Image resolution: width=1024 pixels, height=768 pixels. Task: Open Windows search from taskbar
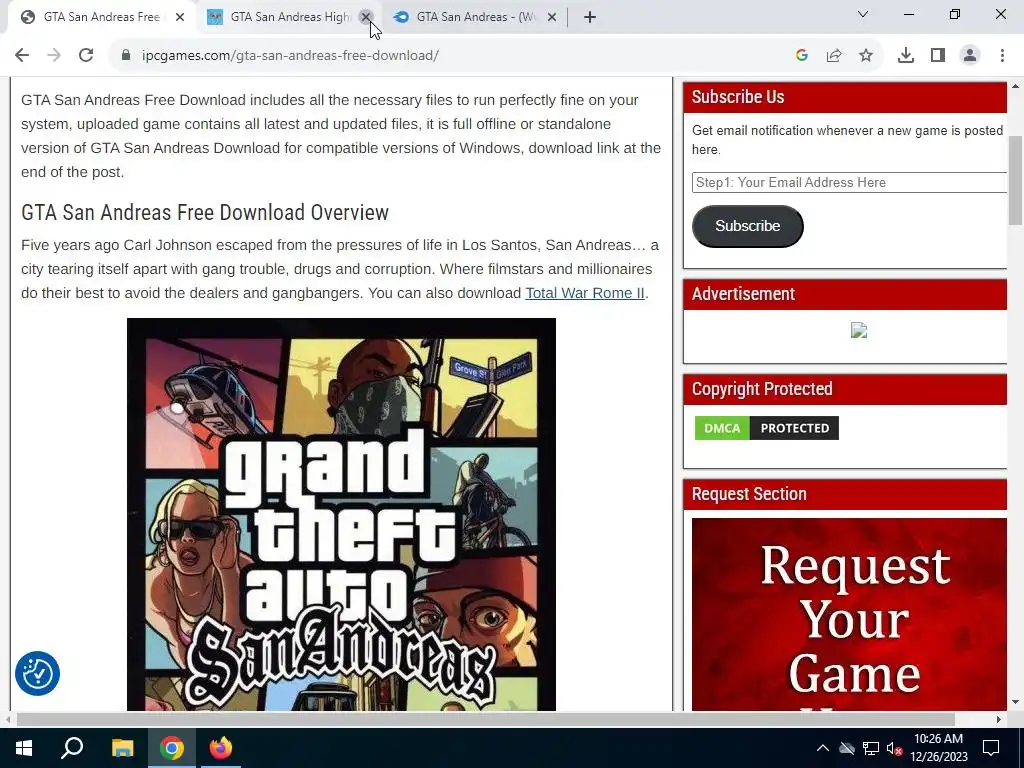point(72,748)
